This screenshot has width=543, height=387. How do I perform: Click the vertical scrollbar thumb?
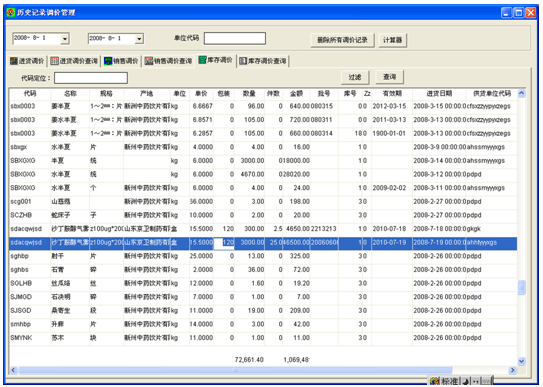pos(521,287)
